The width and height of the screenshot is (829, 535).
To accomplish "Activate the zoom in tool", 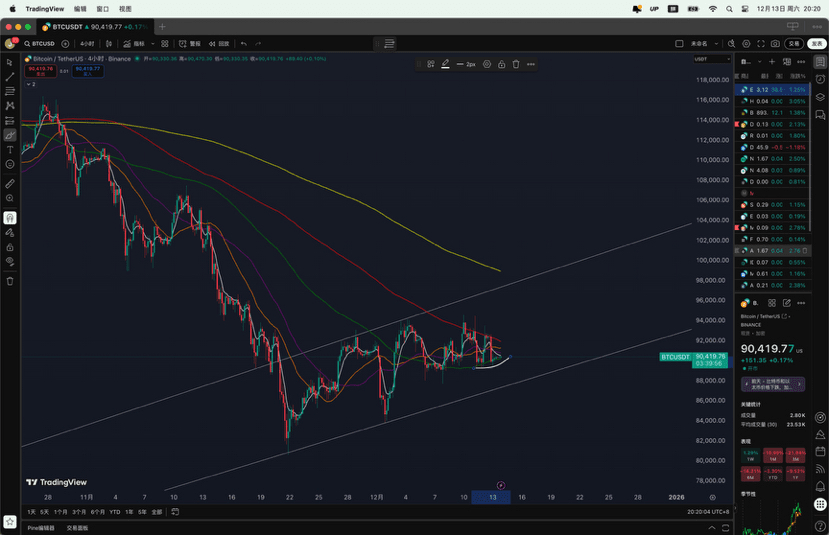I will (x=10, y=198).
